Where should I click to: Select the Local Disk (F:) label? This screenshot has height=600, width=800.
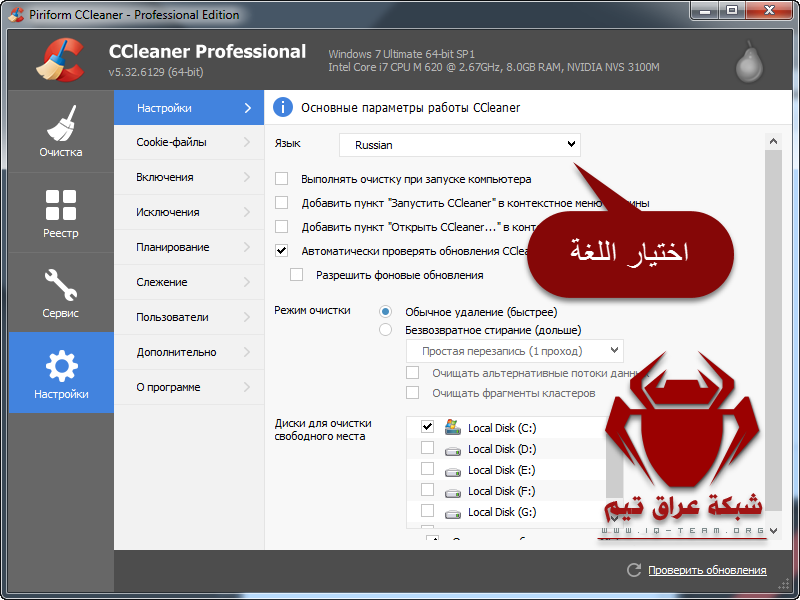(x=502, y=491)
